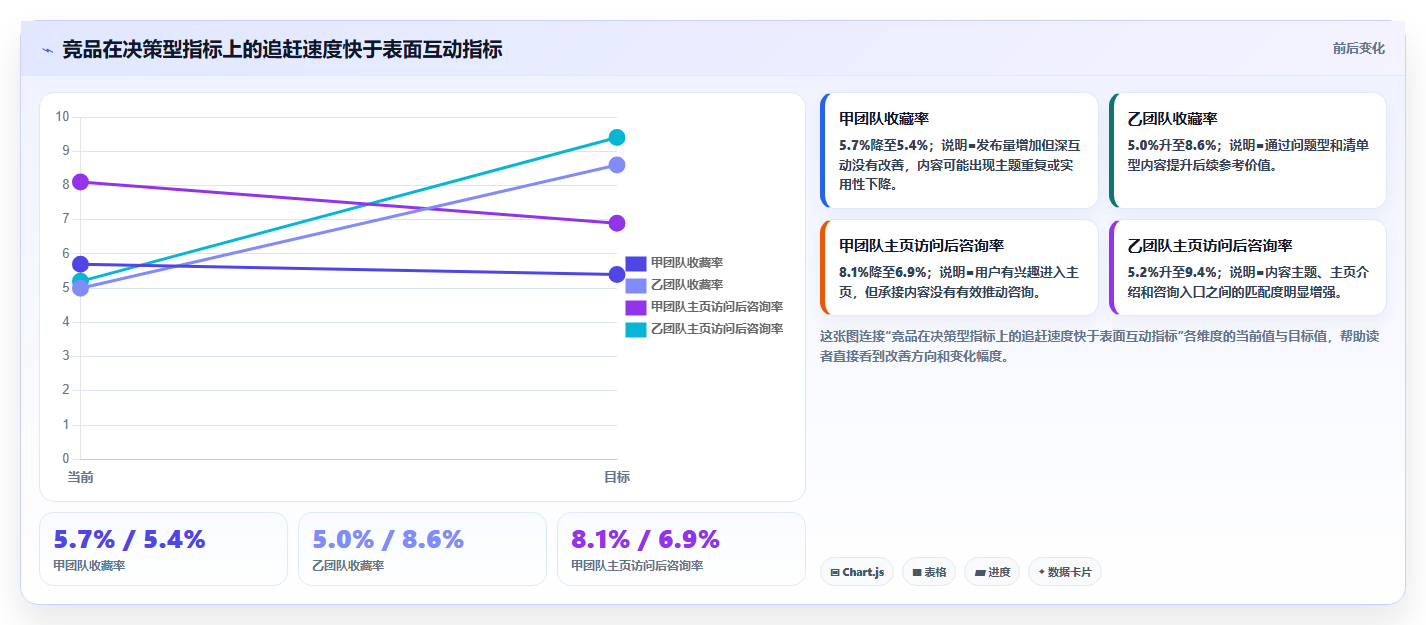Click 乙团队主页访问后咨询率 point at 目标

pos(617,138)
